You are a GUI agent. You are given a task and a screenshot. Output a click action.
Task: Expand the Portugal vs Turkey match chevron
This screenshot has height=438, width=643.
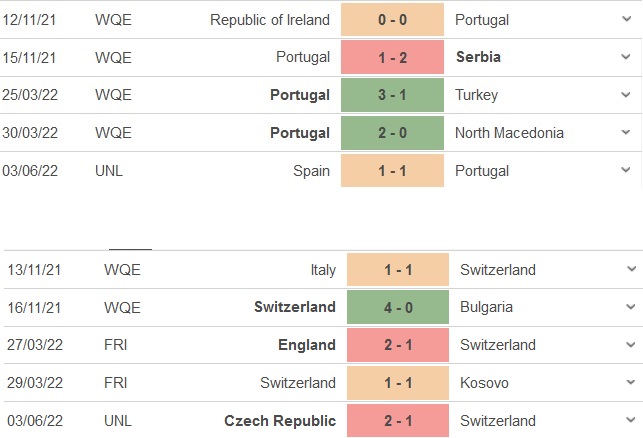click(625, 95)
